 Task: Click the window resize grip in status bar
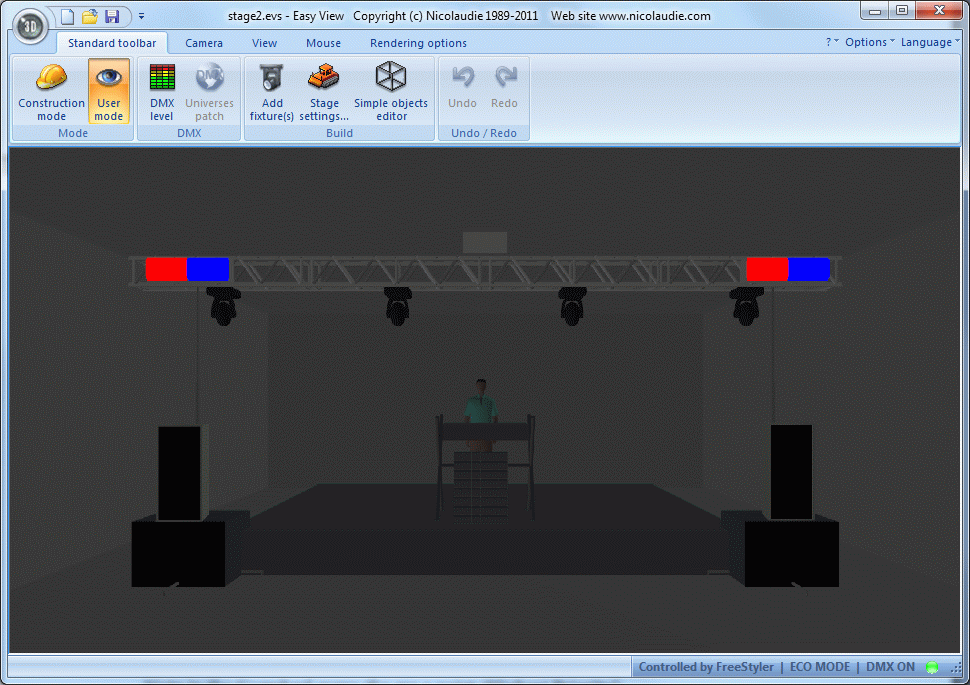click(x=955, y=668)
